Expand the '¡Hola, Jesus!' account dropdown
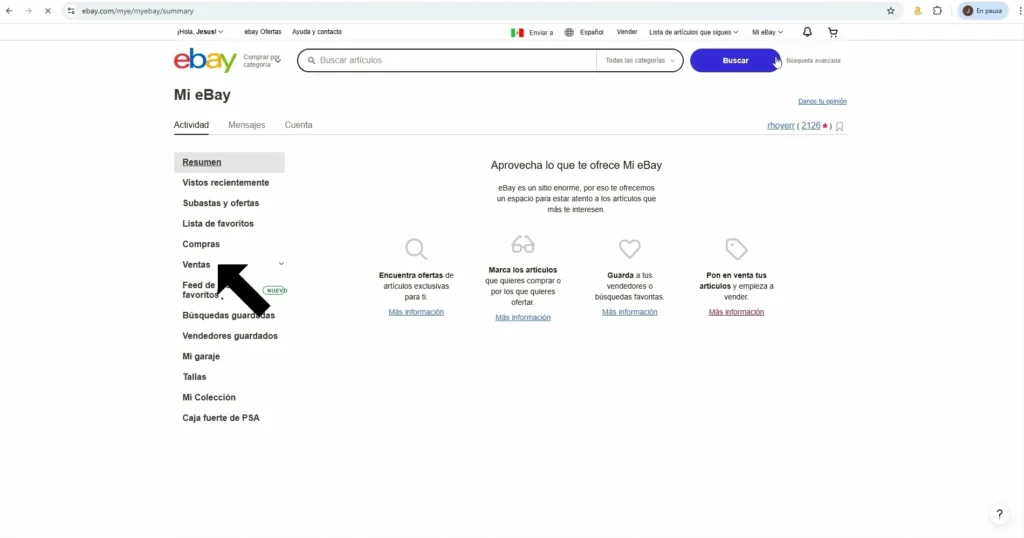Image resolution: width=1024 pixels, height=538 pixels. 200,31
